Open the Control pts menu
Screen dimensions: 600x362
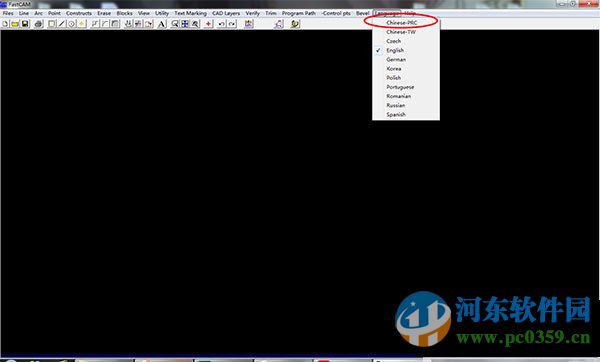point(336,13)
